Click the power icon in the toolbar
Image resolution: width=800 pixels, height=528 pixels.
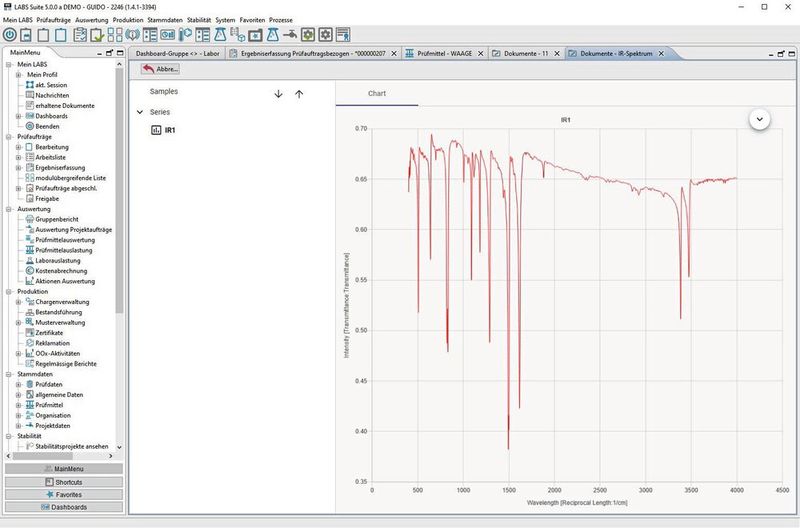10,34
